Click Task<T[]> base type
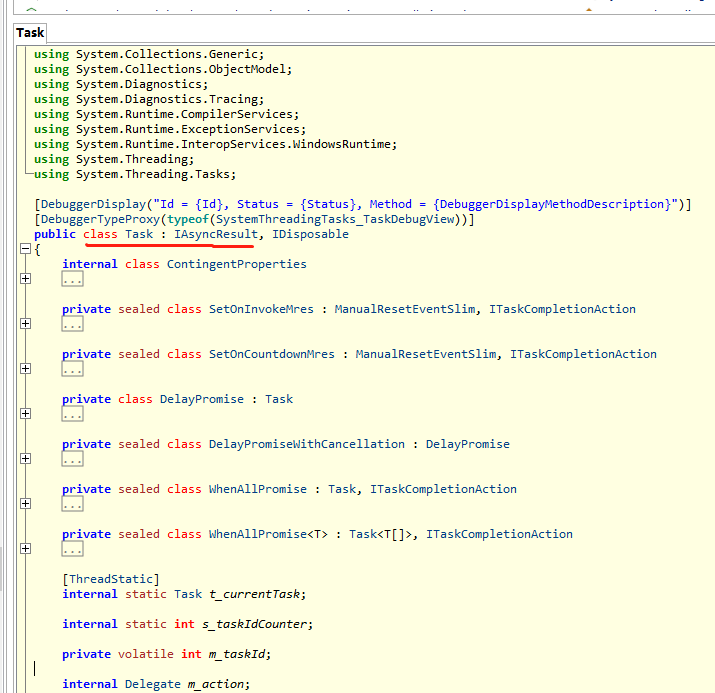This screenshot has width=715, height=693. (383, 534)
